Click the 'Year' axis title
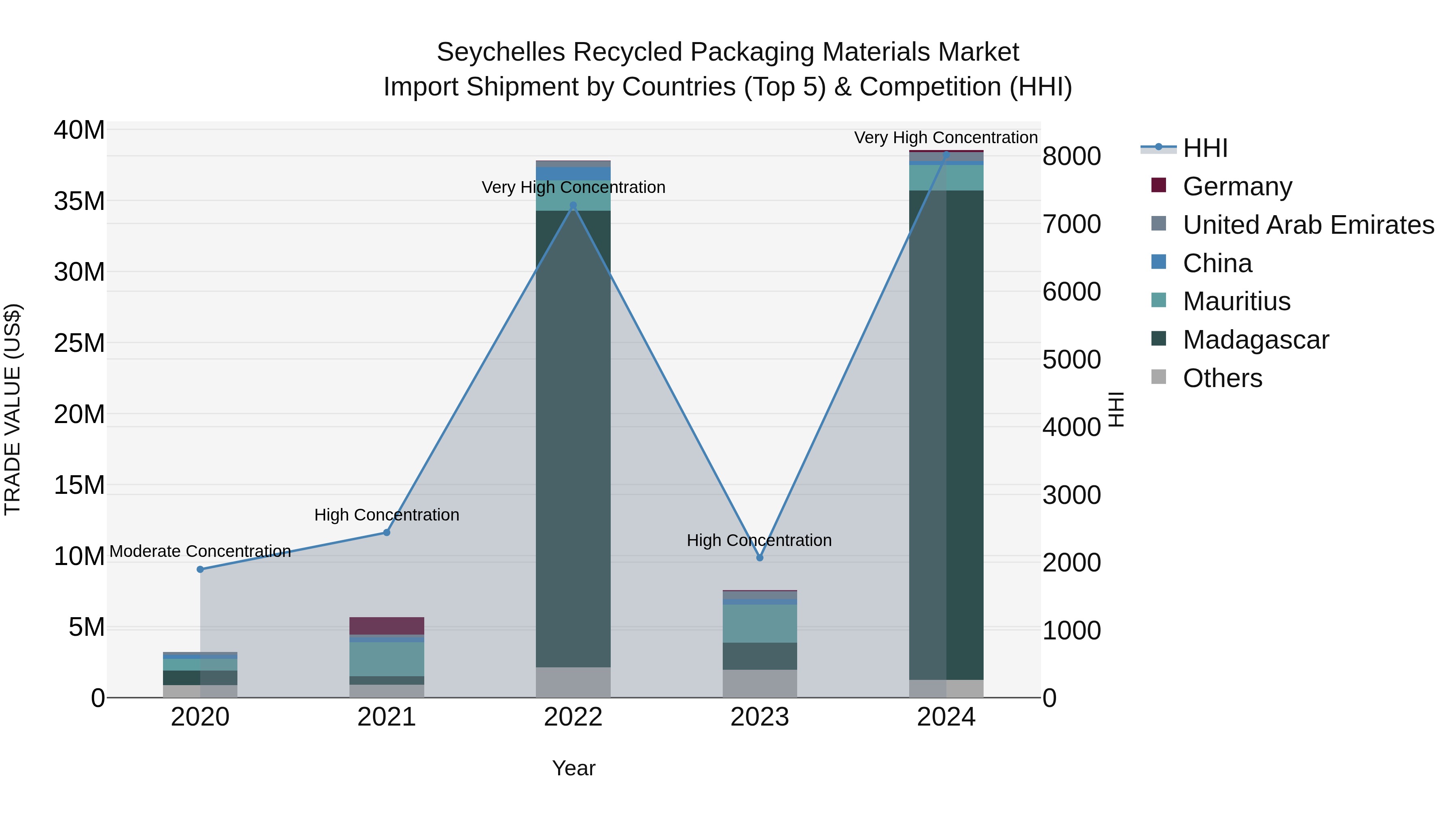Image resolution: width=1456 pixels, height=819 pixels. pos(574,768)
